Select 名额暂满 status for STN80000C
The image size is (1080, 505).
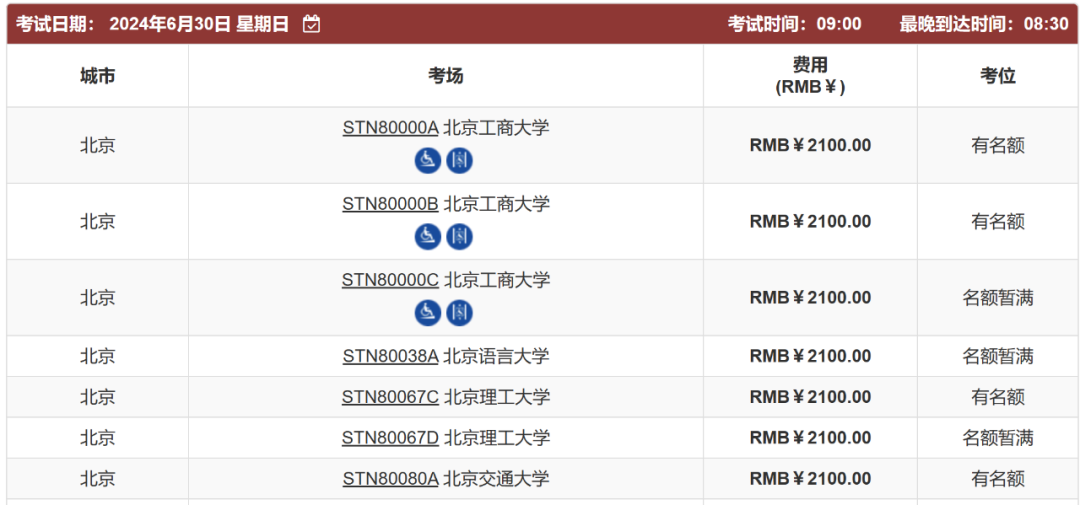998,298
